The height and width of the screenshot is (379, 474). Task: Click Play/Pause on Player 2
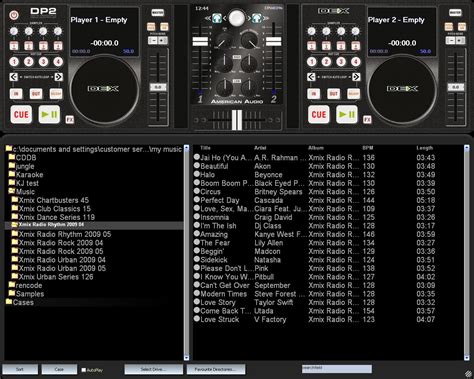click(x=347, y=115)
